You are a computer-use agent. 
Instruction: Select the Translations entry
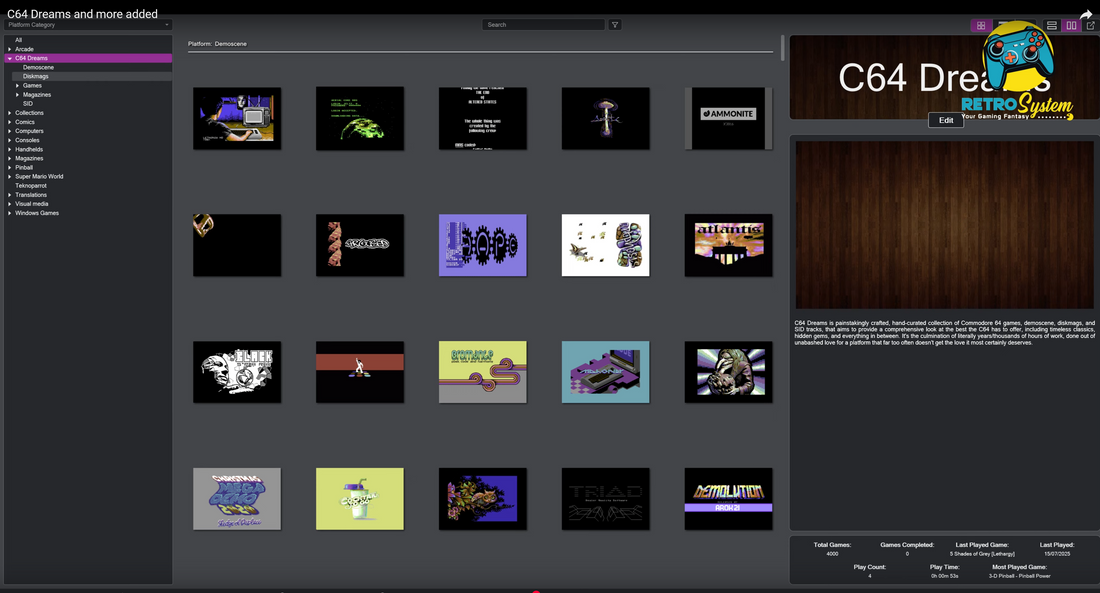pyautogui.click(x=31, y=195)
